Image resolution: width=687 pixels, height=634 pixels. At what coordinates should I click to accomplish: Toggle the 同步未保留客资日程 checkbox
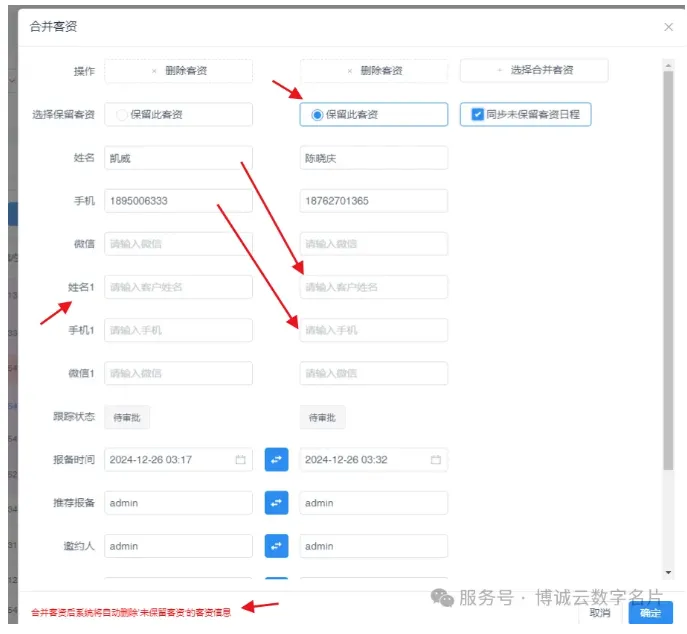click(x=477, y=115)
